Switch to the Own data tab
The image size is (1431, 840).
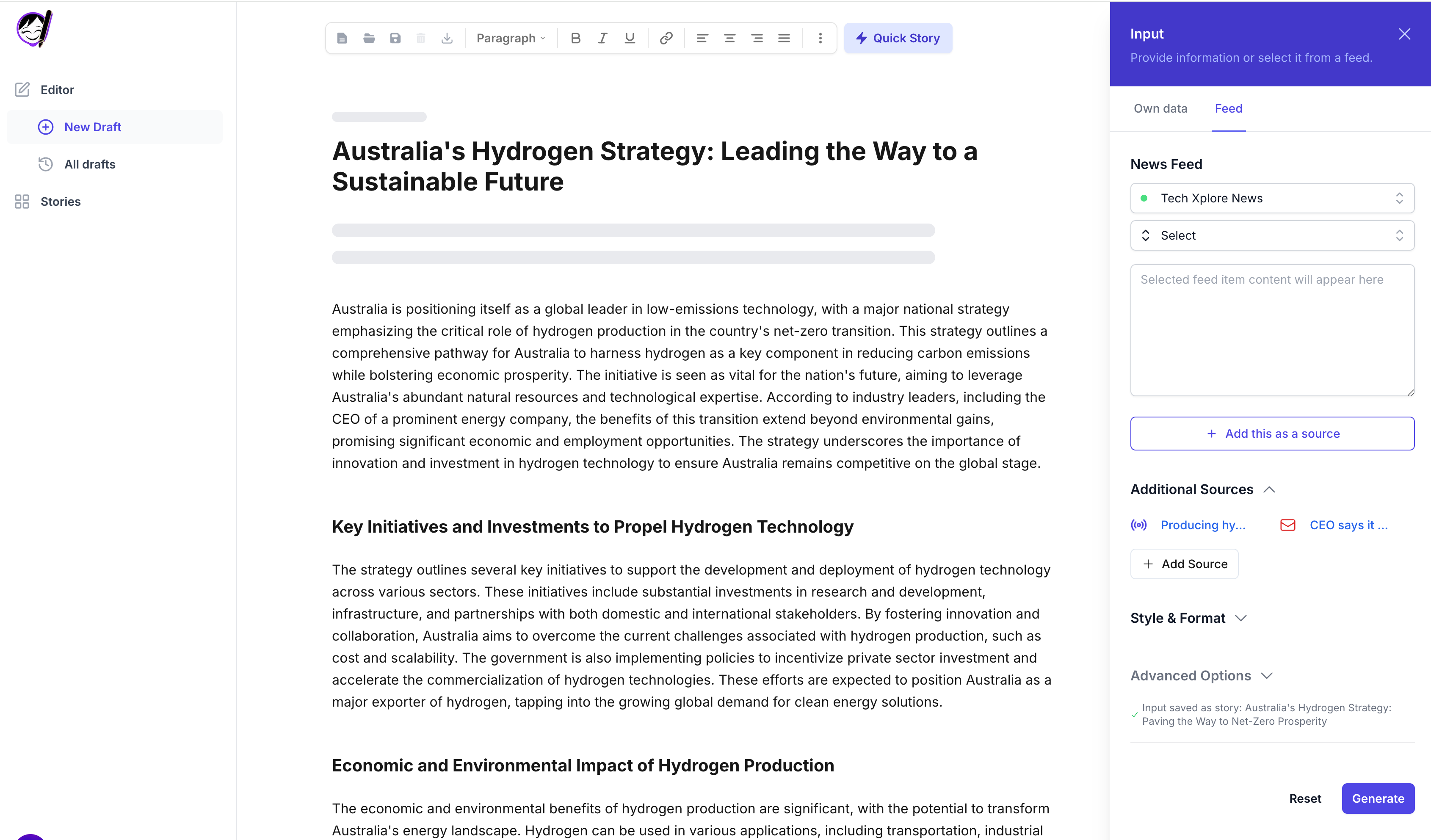[x=1160, y=108]
